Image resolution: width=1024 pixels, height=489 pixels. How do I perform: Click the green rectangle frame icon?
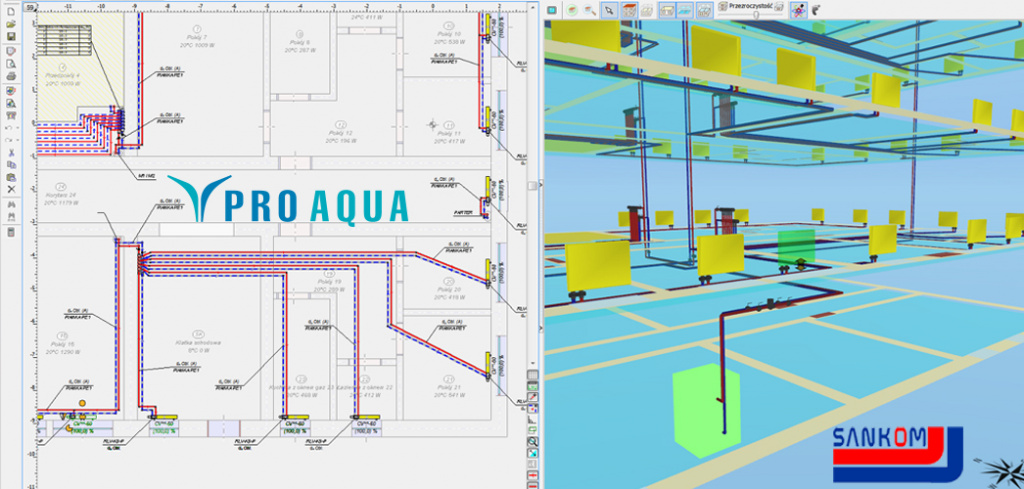(532, 430)
